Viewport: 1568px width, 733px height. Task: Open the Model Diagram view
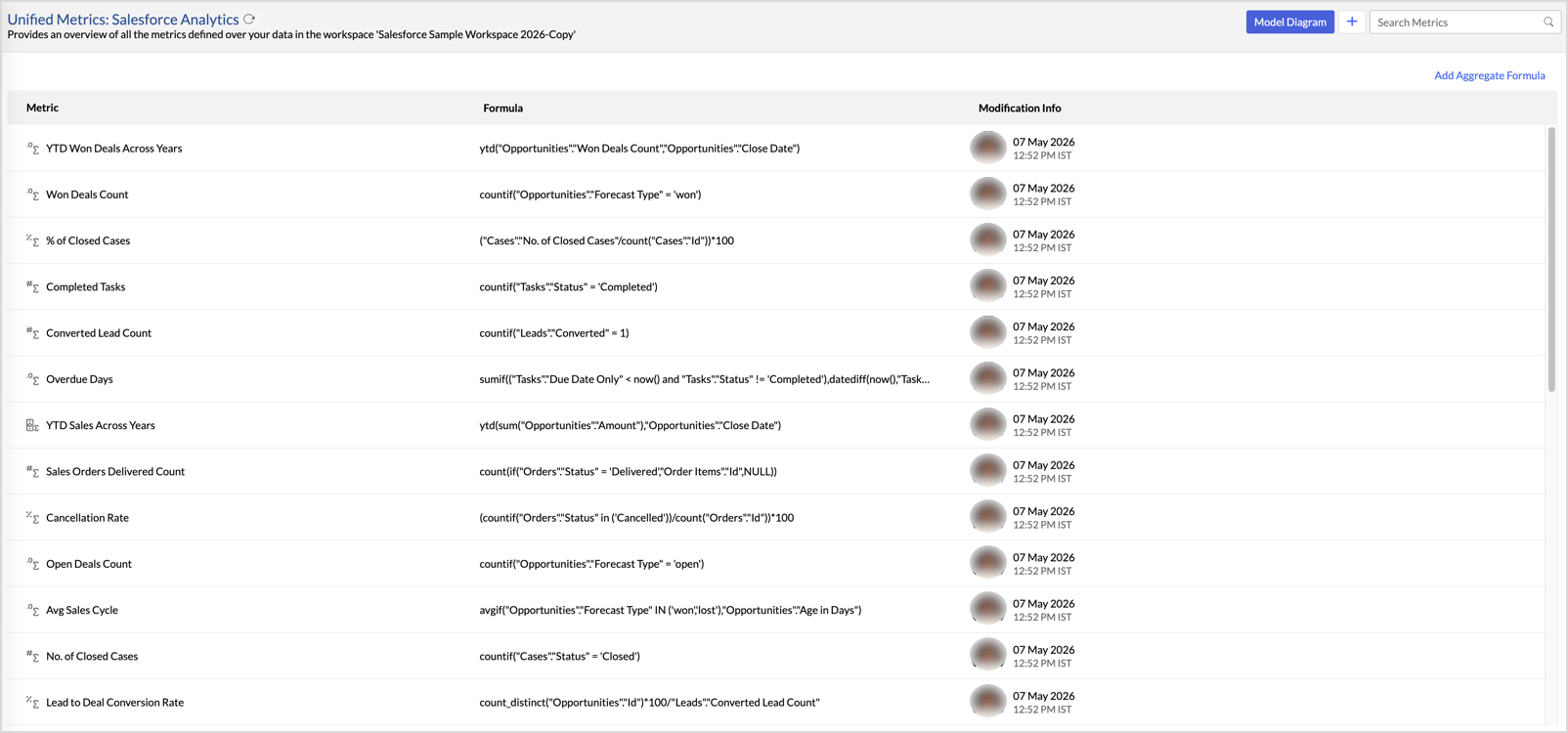click(x=1289, y=22)
